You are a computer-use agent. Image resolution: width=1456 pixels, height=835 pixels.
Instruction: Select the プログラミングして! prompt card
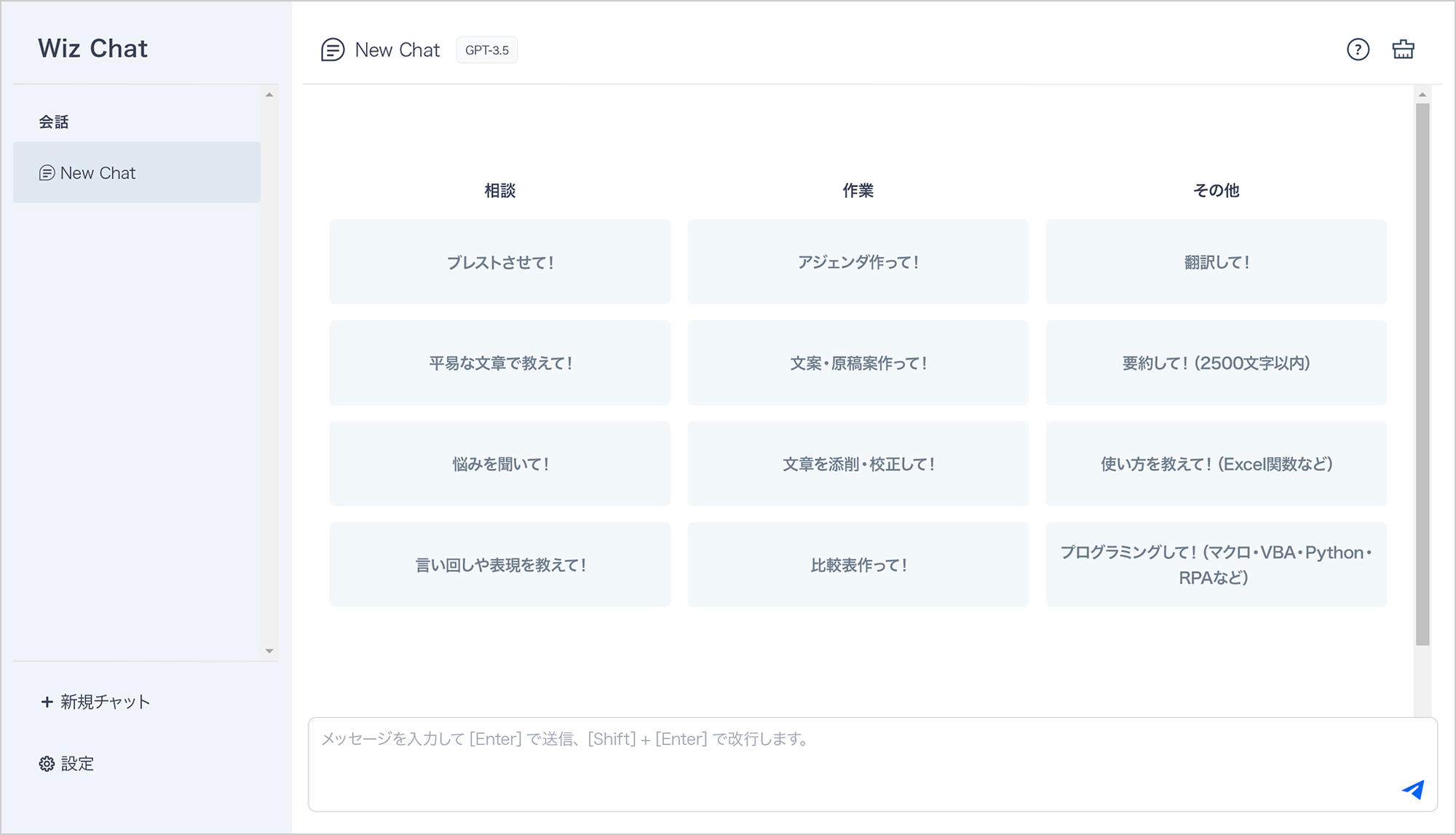coord(1216,565)
